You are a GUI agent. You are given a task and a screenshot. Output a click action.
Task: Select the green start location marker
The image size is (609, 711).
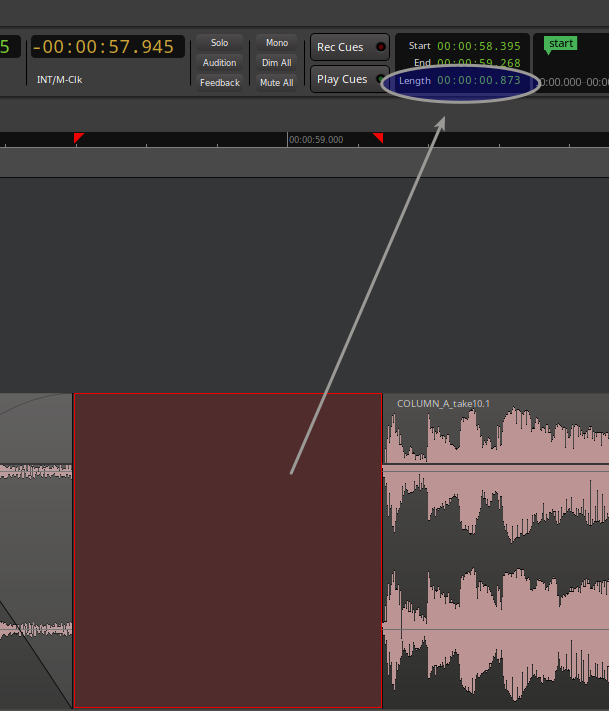click(561, 44)
